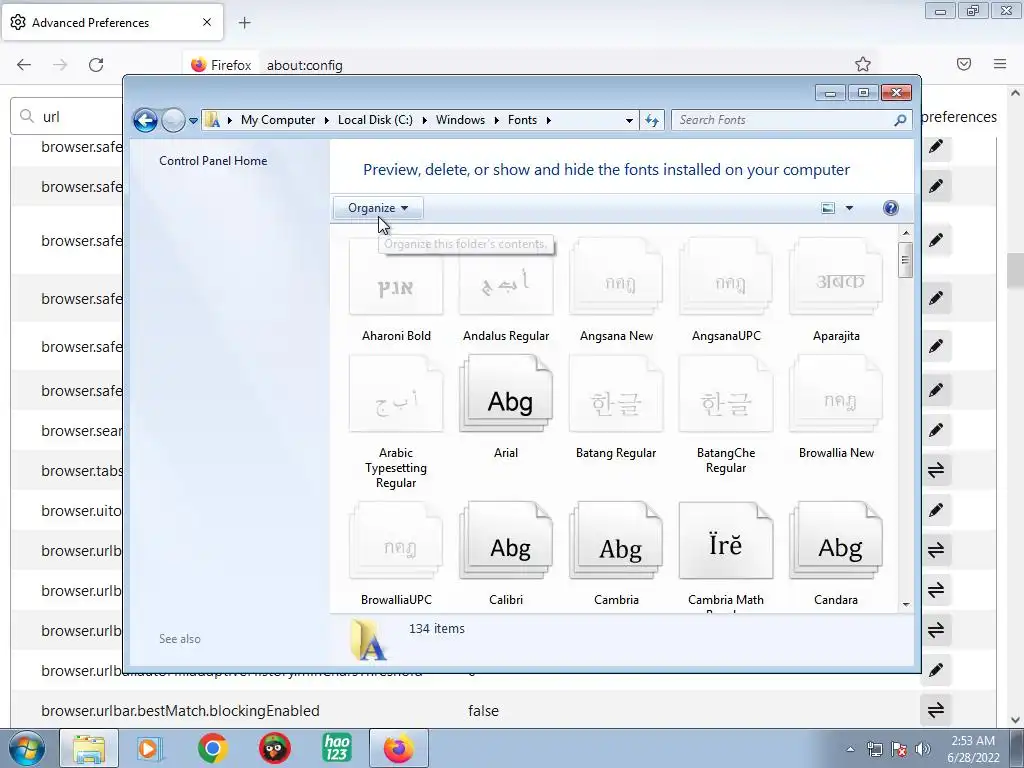Toggle browser.urlbar.bestMatch.blockingEnabled preference
Viewport: 1024px width, 768px height.
pos(936,710)
